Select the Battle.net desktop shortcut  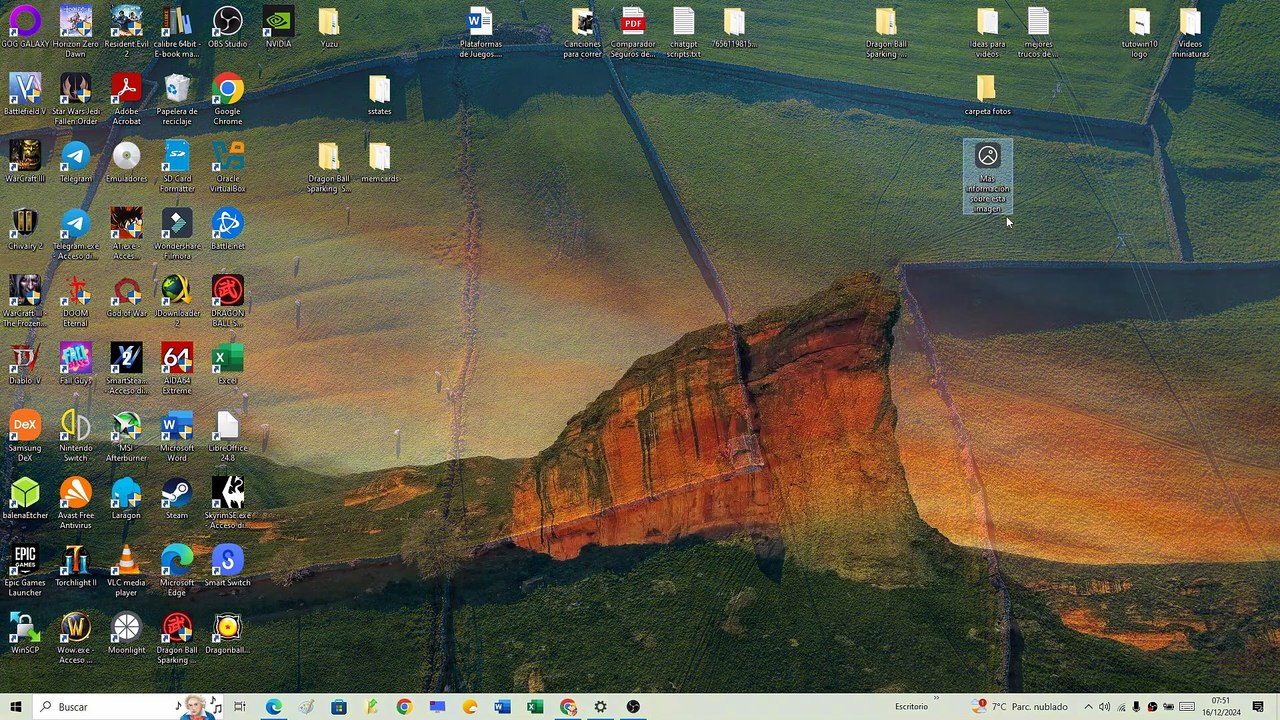(228, 229)
